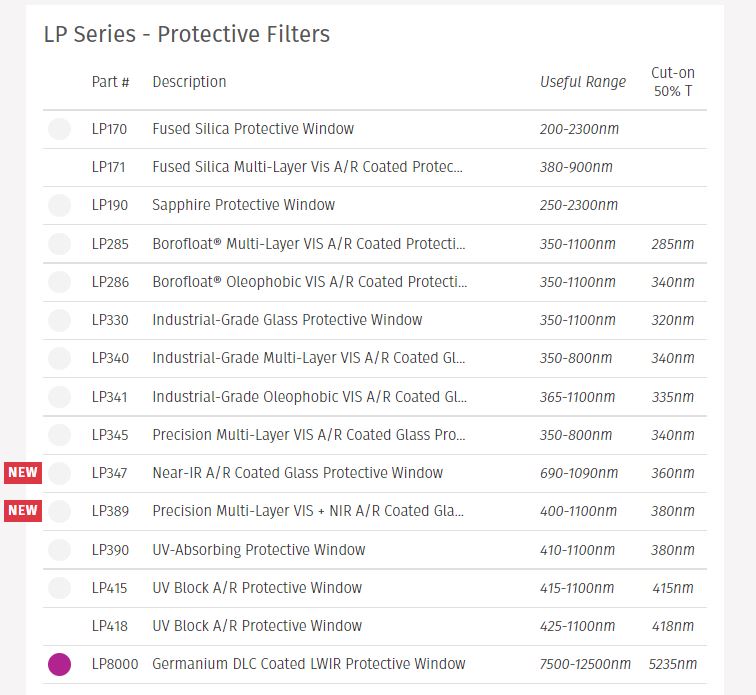Screen dimensions: 756x695
Task: Click the grey circle next to LP345
Action: click(59, 435)
